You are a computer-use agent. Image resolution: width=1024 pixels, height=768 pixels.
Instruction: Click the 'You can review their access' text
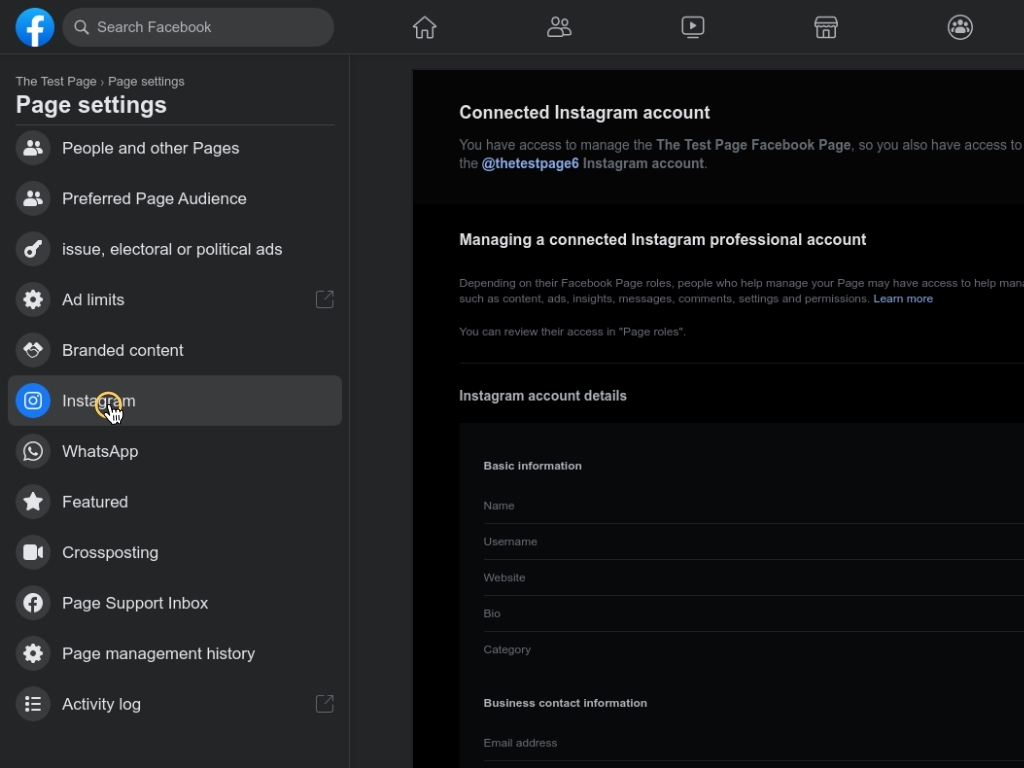[572, 332]
